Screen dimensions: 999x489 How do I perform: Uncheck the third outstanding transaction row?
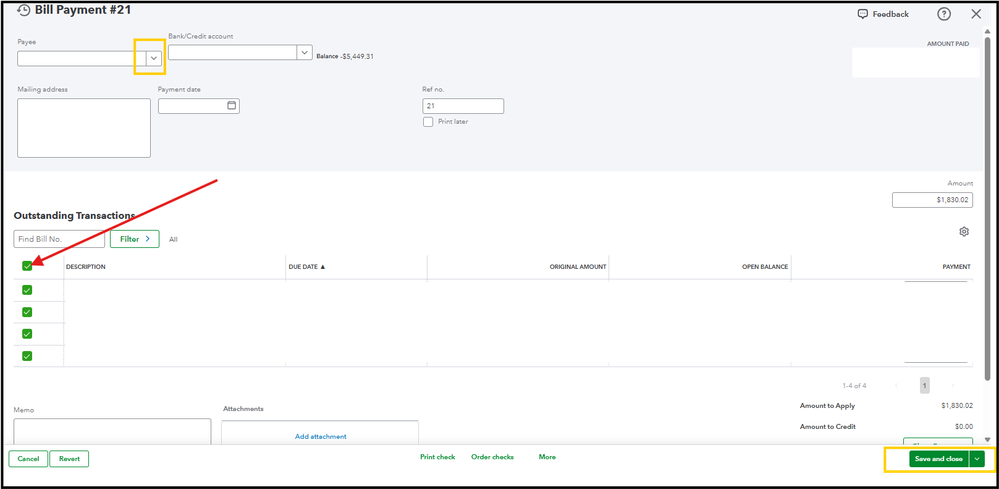tap(27, 334)
